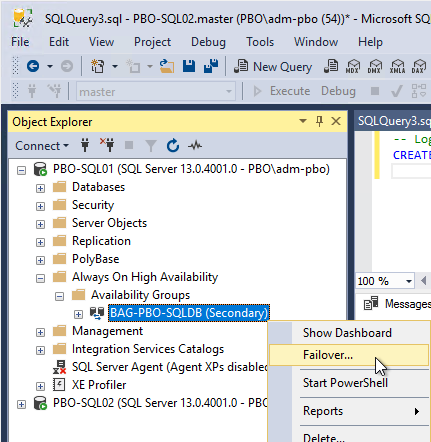The height and width of the screenshot is (442, 431).
Task: Open Activity Monitor from Object Explorer toolbar
Action: click(x=195, y=145)
